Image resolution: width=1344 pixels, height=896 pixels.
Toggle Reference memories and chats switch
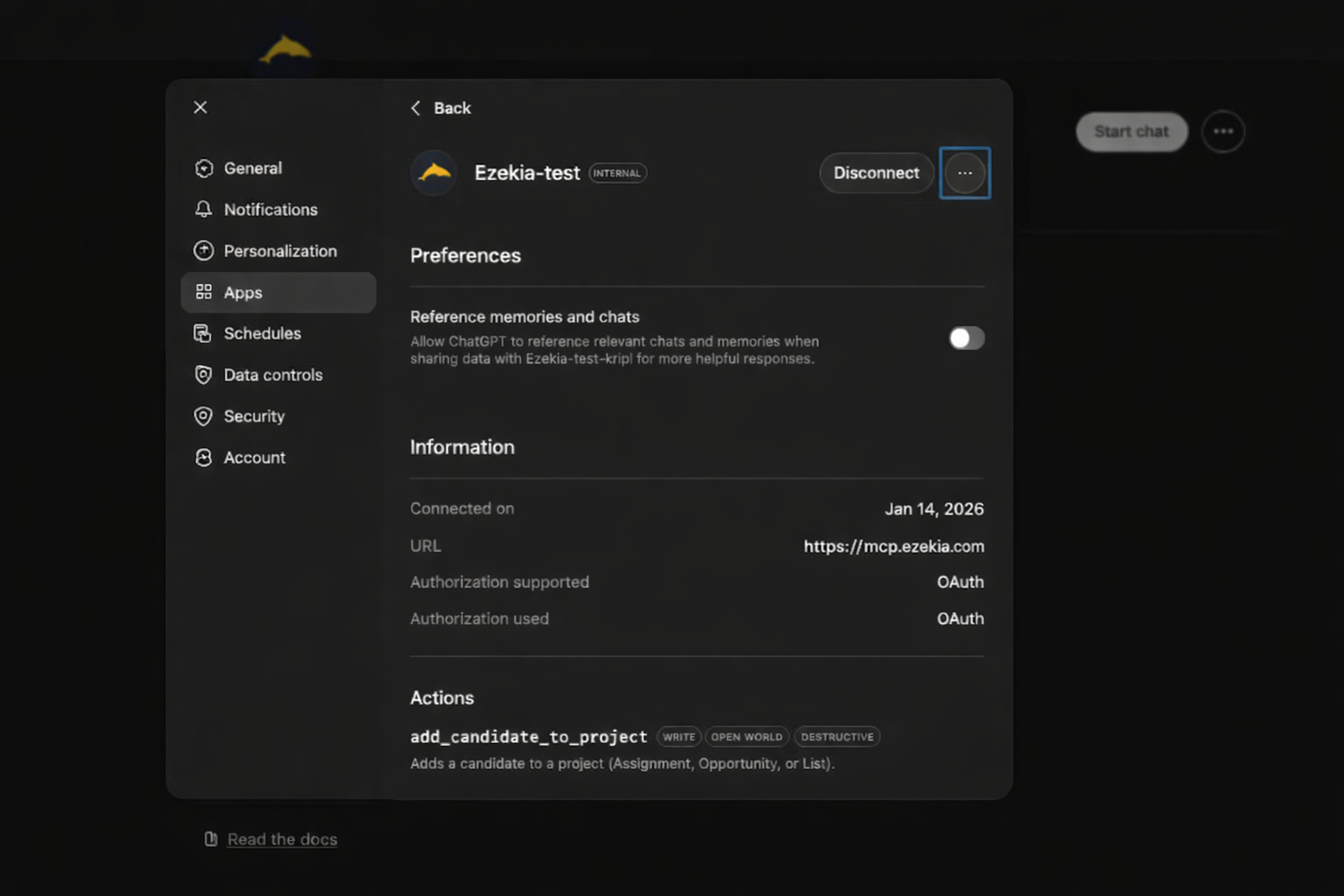[x=966, y=338]
